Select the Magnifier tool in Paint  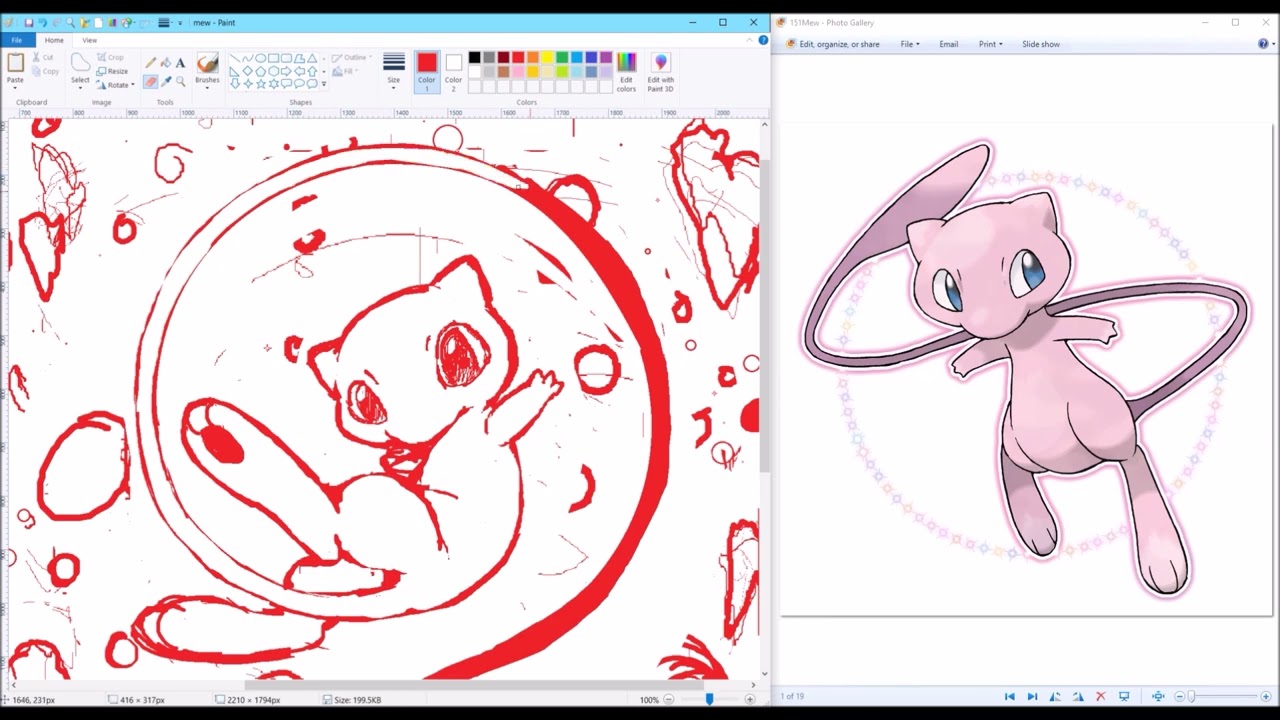click(x=180, y=81)
